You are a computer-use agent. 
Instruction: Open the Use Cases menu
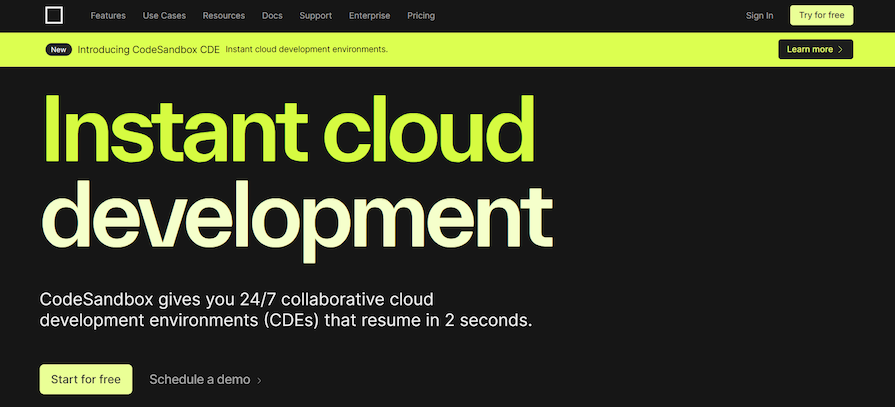pyautogui.click(x=164, y=16)
